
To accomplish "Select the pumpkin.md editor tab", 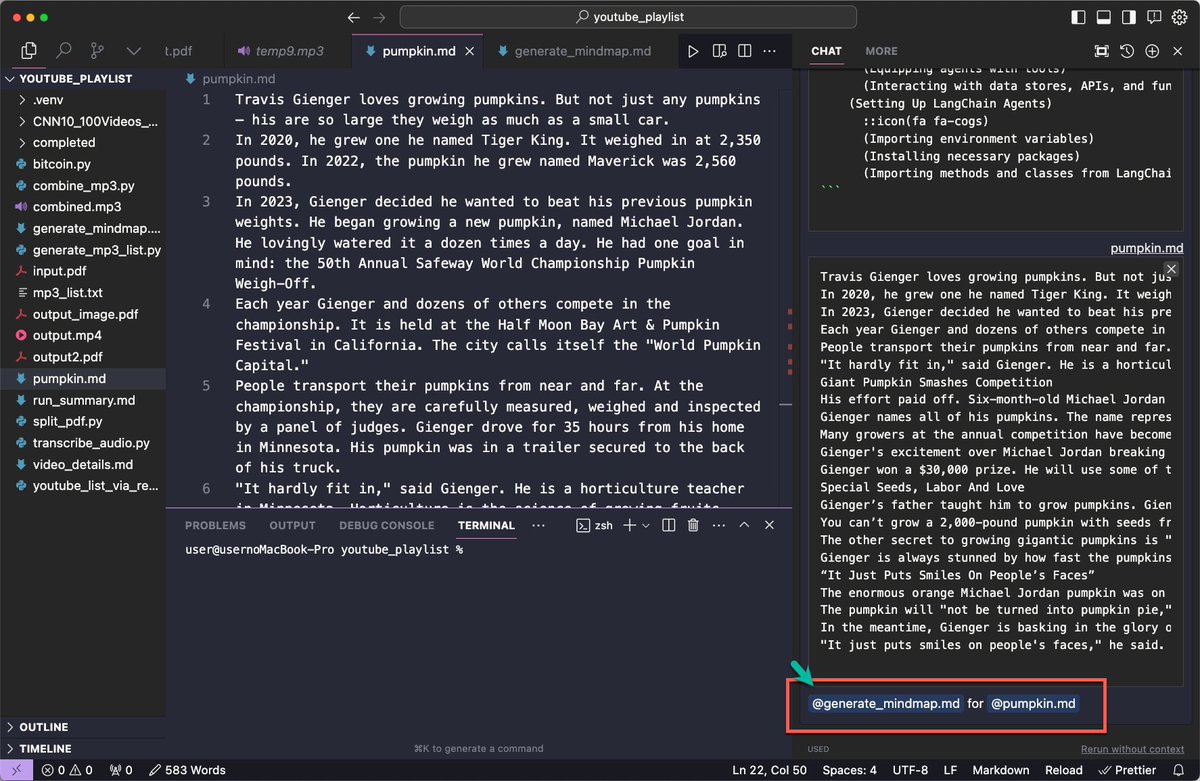I will click(x=418, y=51).
